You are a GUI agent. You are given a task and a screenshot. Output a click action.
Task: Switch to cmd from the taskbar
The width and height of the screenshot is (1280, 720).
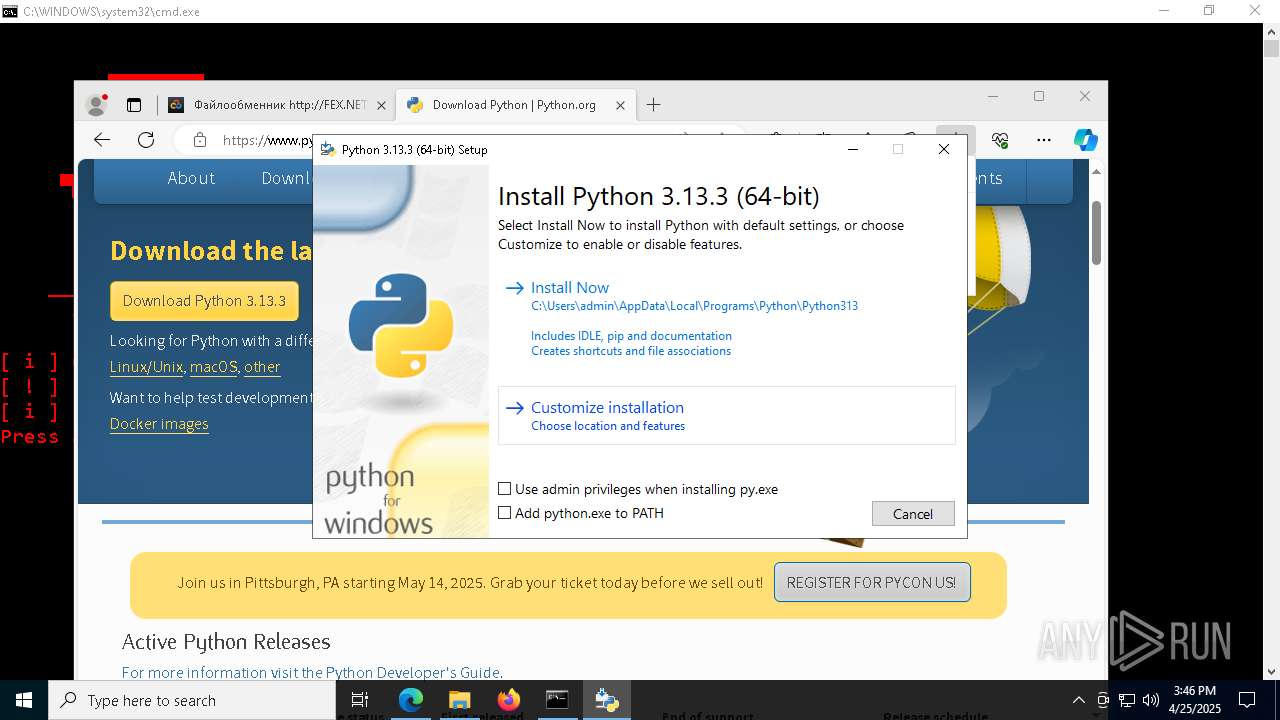click(557, 700)
